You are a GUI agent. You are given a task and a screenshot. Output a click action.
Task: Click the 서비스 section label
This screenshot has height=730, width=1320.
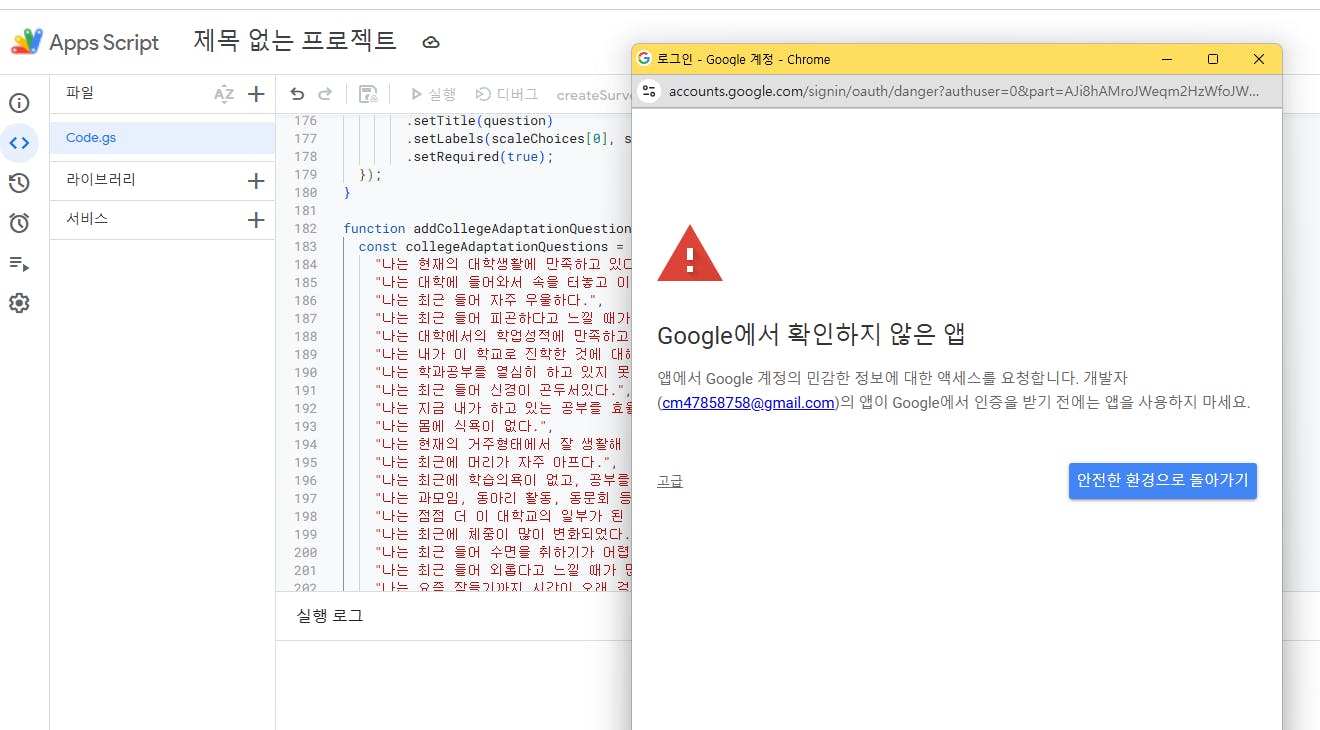(x=87, y=219)
